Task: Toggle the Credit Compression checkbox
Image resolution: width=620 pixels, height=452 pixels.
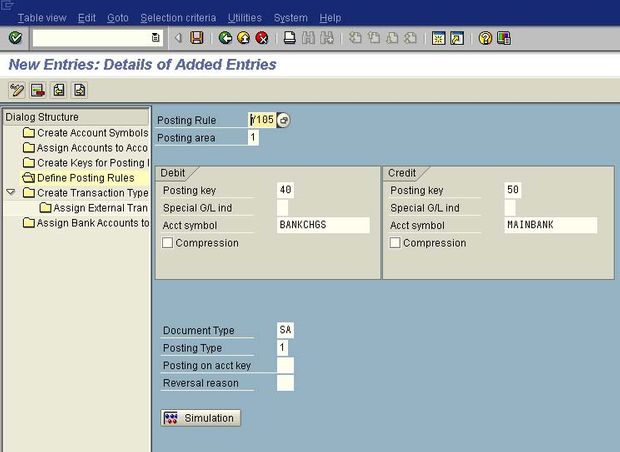Action: coord(395,242)
